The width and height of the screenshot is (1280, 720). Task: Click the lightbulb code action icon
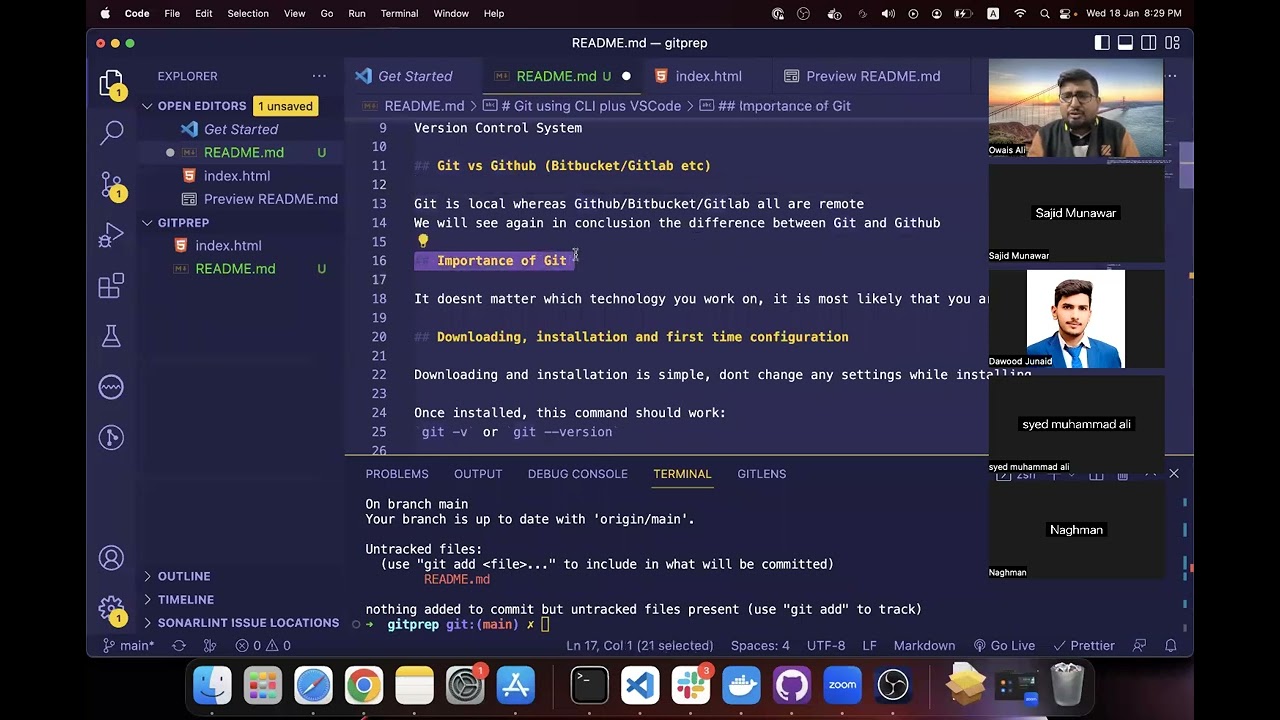[423, 241]
